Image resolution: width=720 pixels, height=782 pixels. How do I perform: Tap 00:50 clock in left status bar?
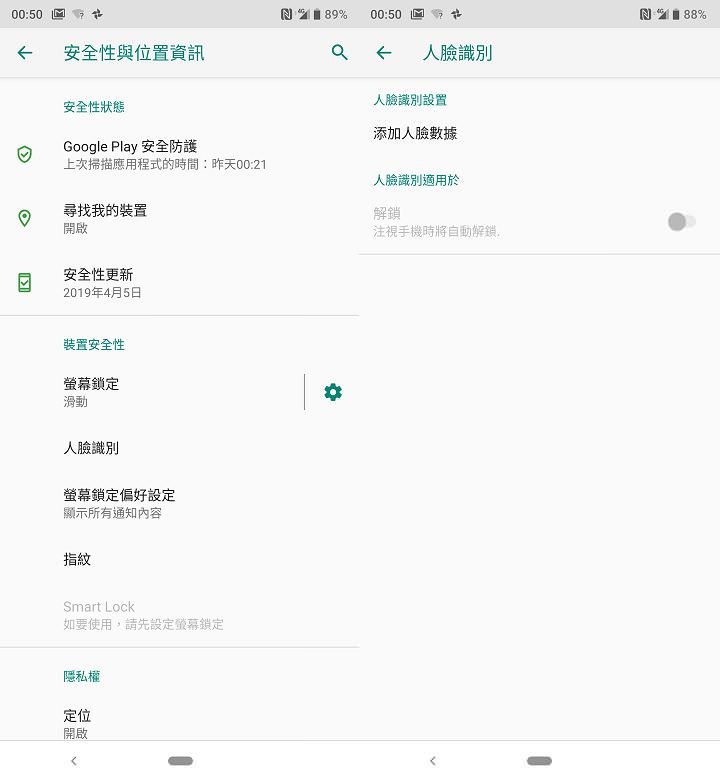27,14
